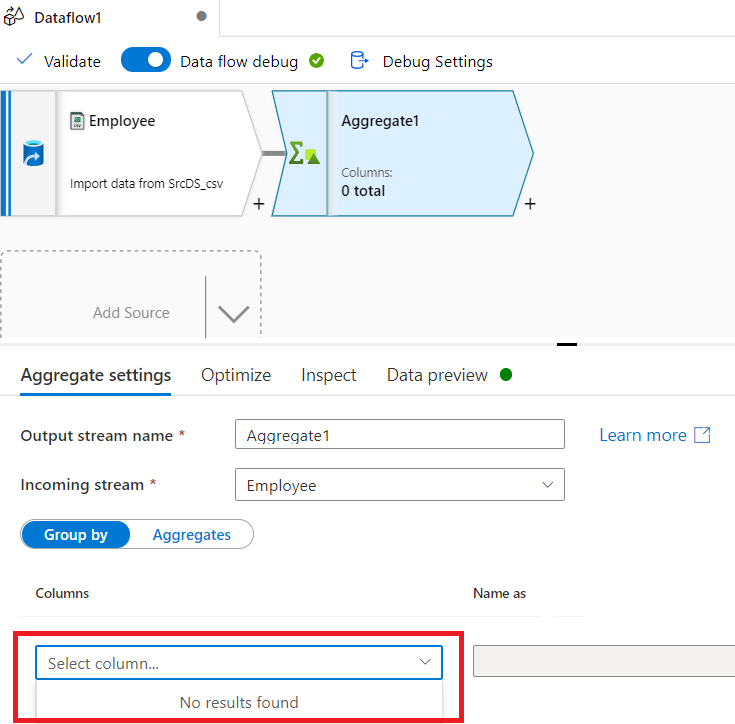Click the Columns header label
735x724 pixels.
62,593
